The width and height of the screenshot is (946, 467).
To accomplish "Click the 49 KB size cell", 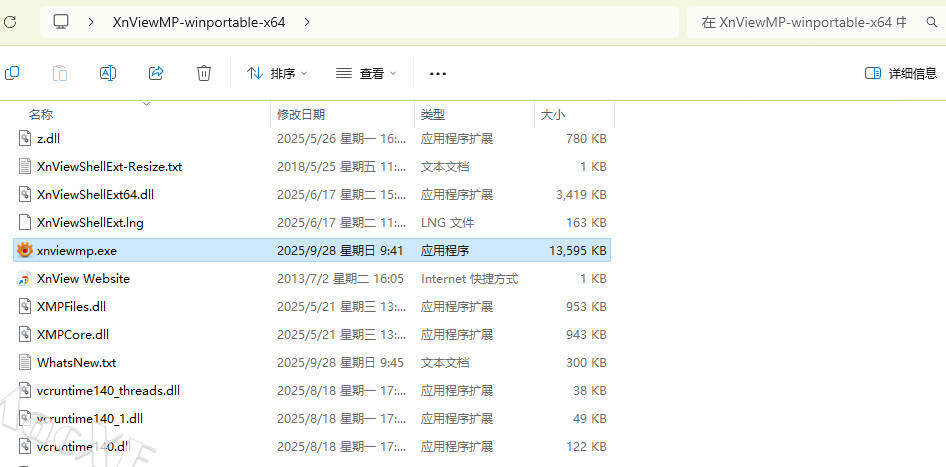I will point(589,418).
